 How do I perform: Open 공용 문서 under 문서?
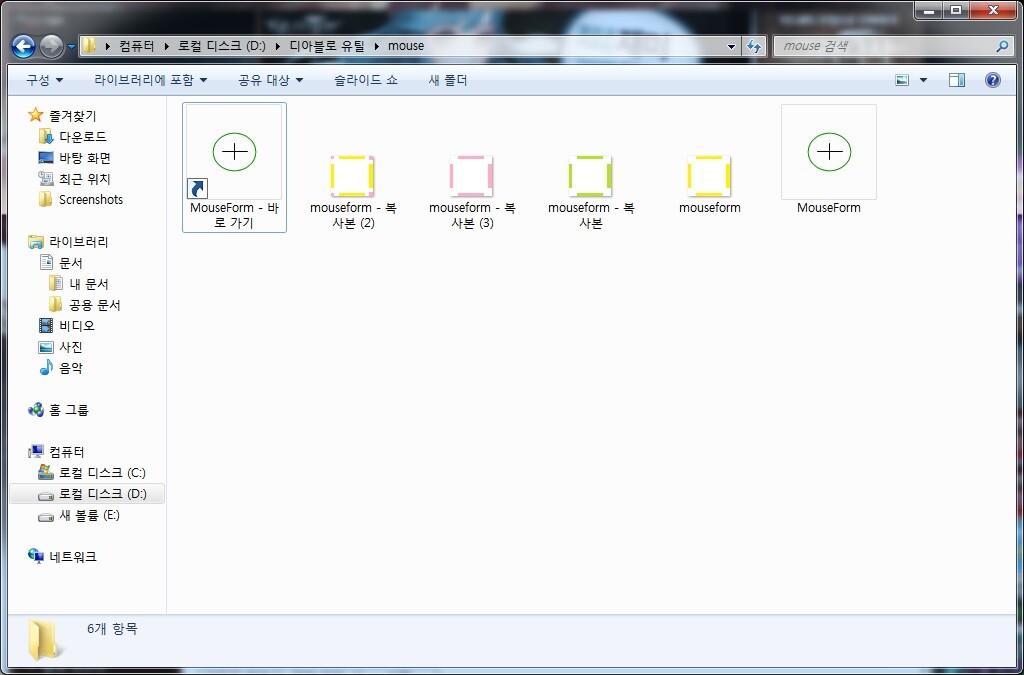(84, 305)
